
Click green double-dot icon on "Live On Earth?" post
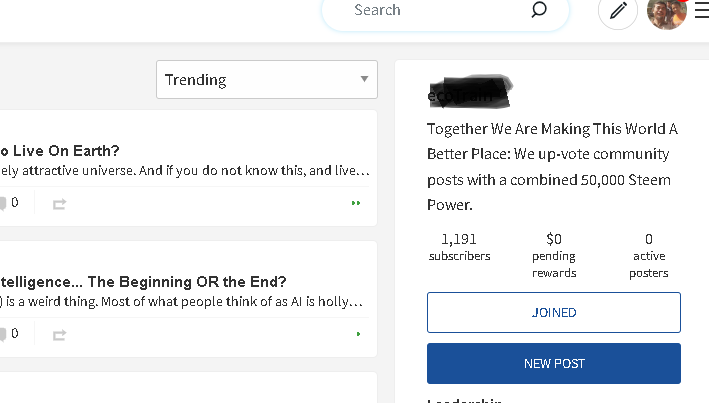click(x=356, y=203)
